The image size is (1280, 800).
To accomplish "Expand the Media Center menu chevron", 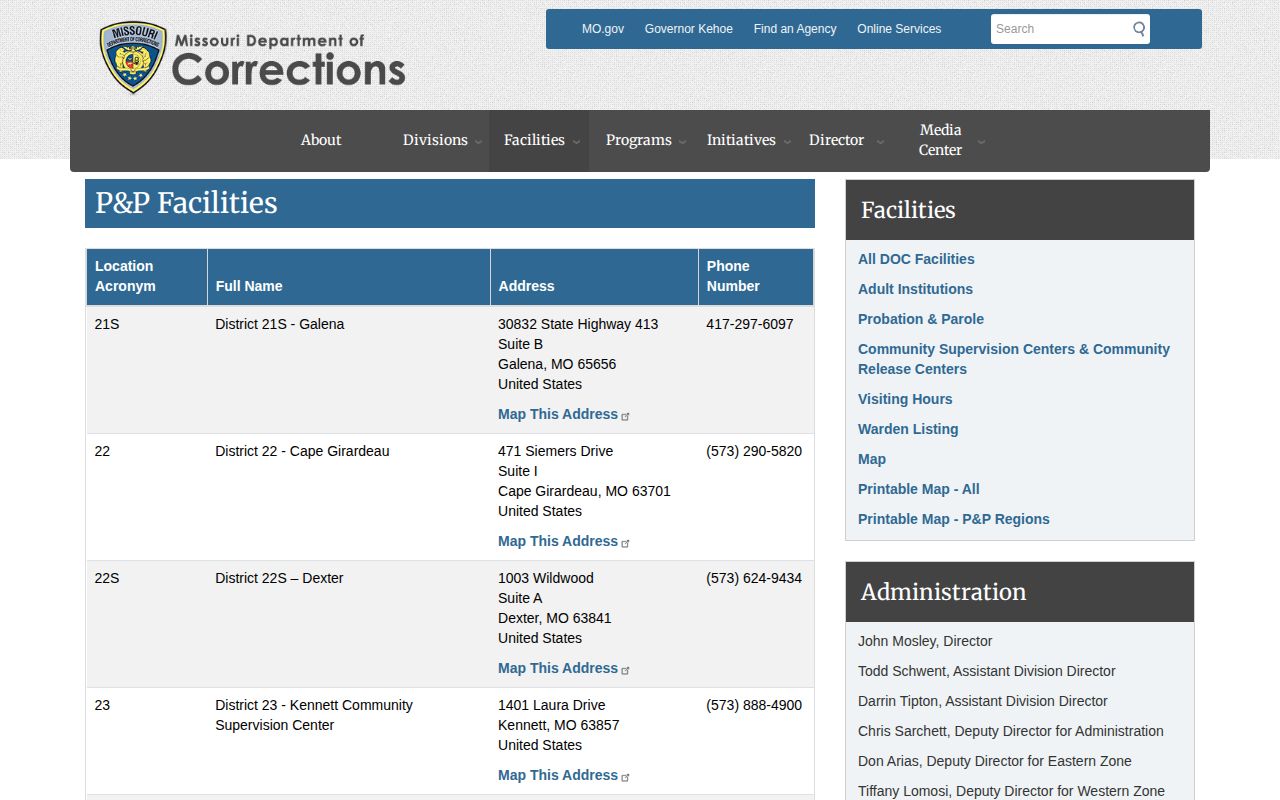I will point(981,142).
